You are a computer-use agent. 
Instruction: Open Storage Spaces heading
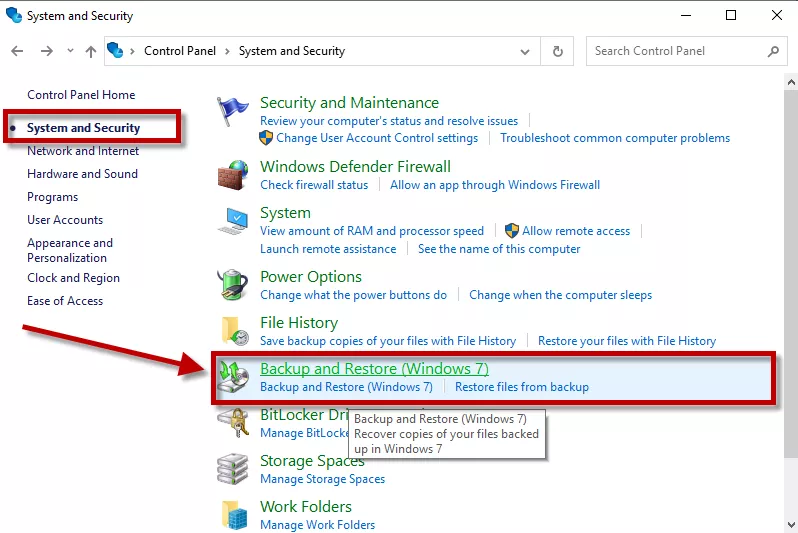coord(312,461)
